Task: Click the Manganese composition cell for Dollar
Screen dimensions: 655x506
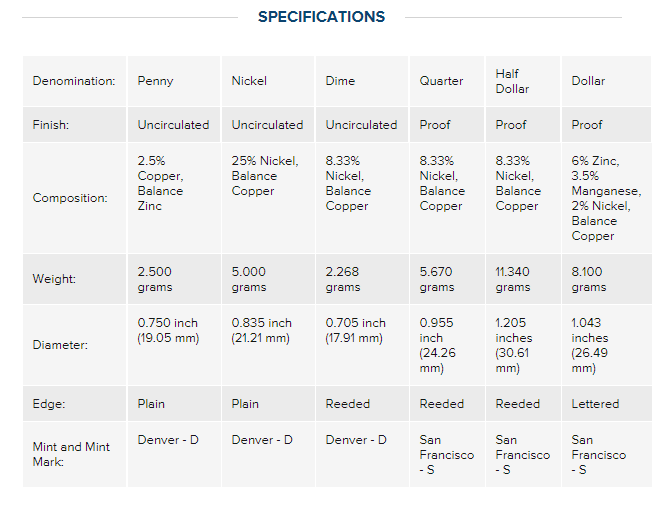Action: point(607,198)
